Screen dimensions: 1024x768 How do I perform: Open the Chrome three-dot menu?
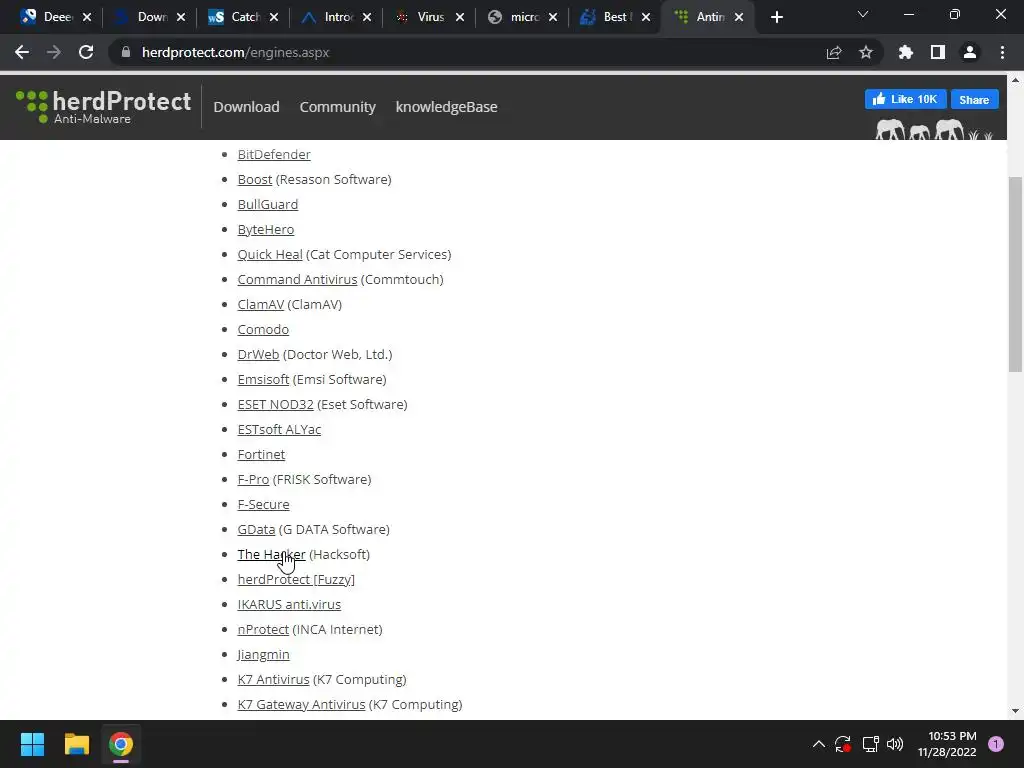pyautogui.click(x=1002, y=52)
